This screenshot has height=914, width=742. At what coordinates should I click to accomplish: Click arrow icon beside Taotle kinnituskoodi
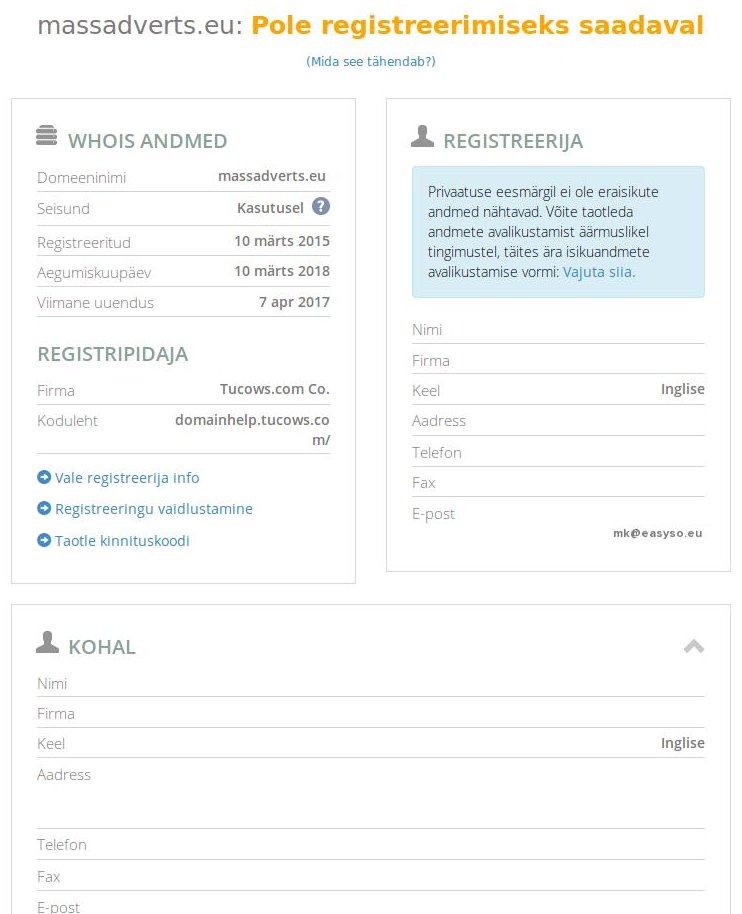(44, 540)
